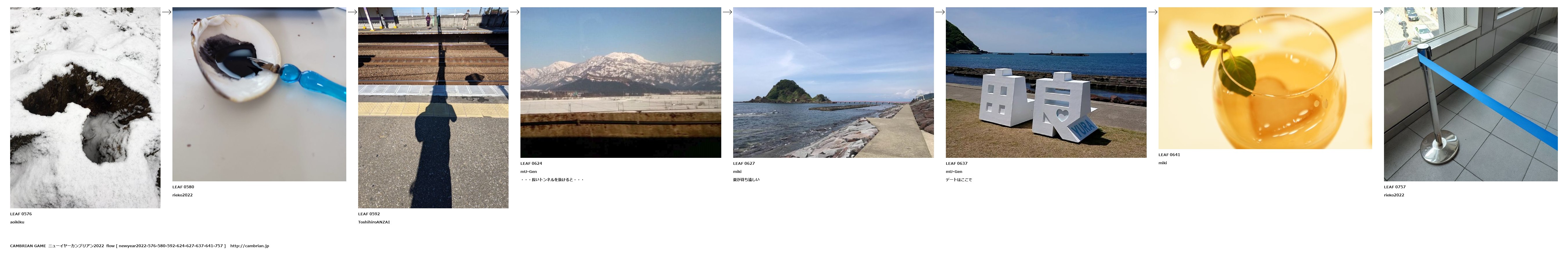
Task: Click the arrow after the snowy mountain photo
Action: coord(727,12)
